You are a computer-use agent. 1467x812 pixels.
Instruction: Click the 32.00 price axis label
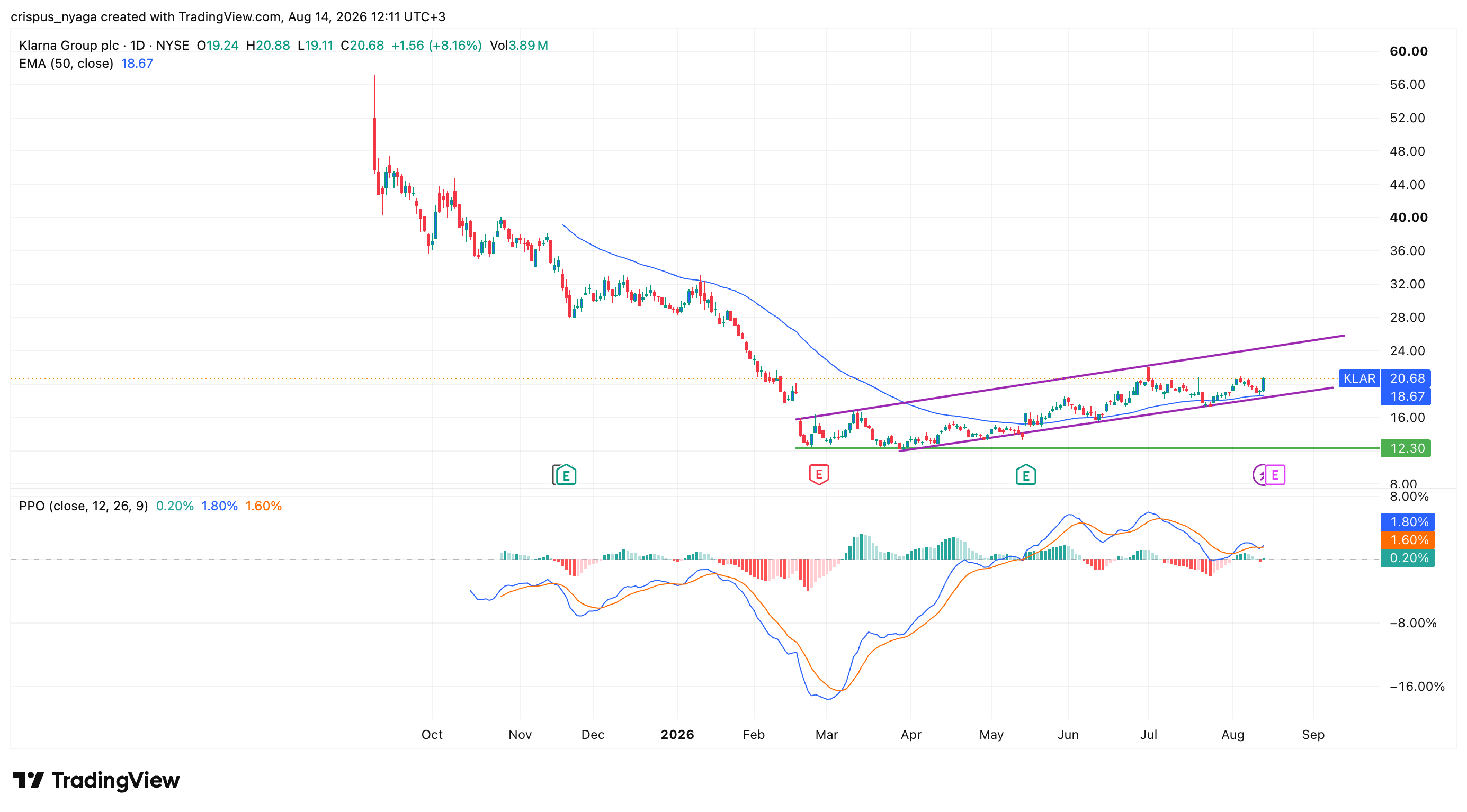[x=1407, y=284]
